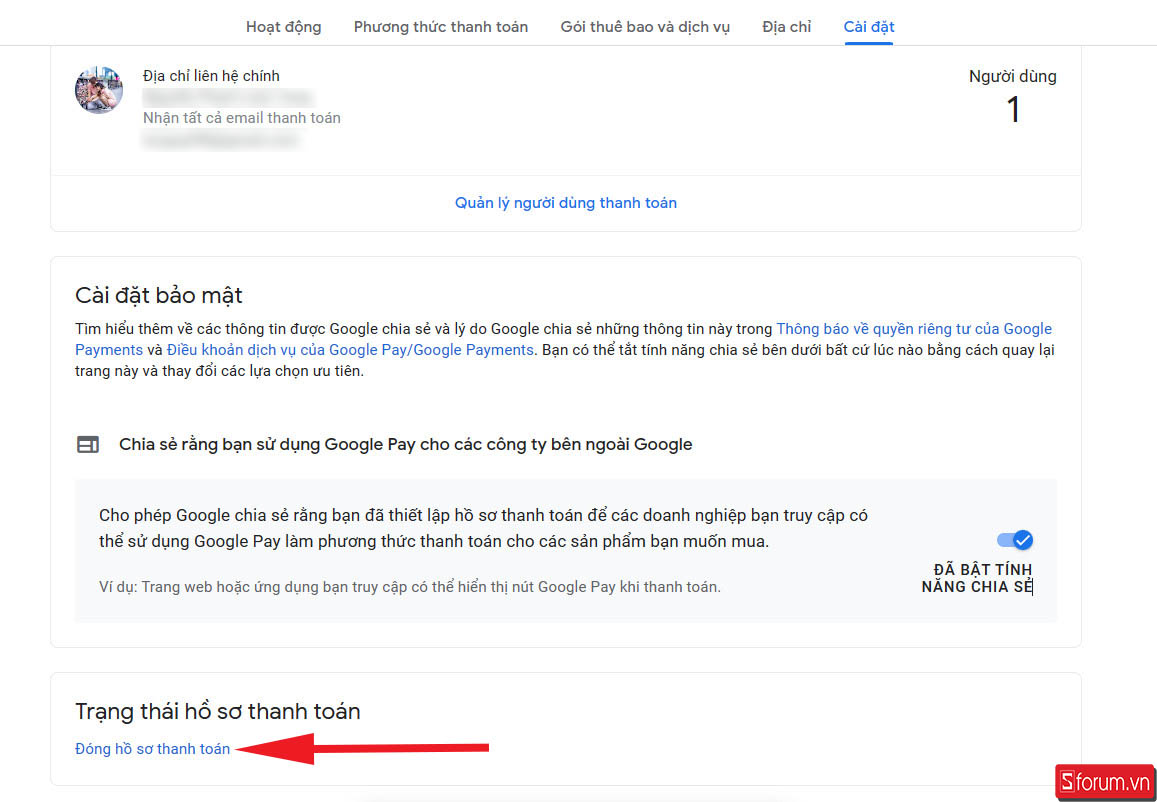Click Đóng hồ sơ thanh toán link
1157x802 pixels.
point(153,749)
